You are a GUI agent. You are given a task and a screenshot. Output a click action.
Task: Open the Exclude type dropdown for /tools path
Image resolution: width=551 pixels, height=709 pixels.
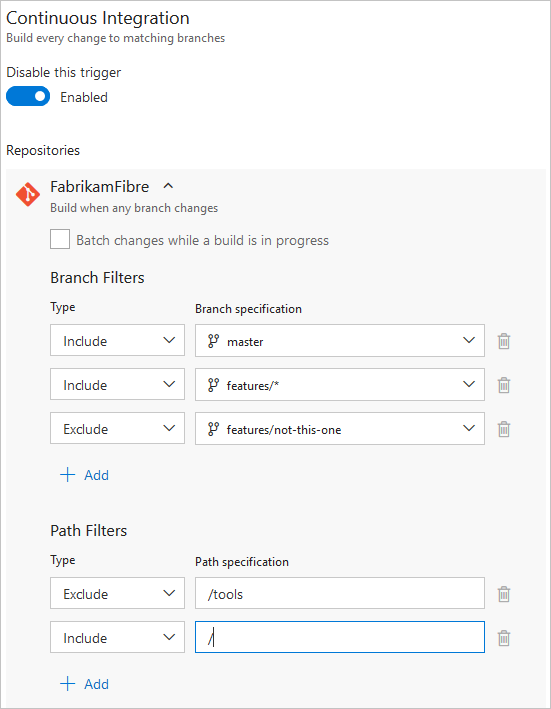pyautogui.click(x=118, y=593)
